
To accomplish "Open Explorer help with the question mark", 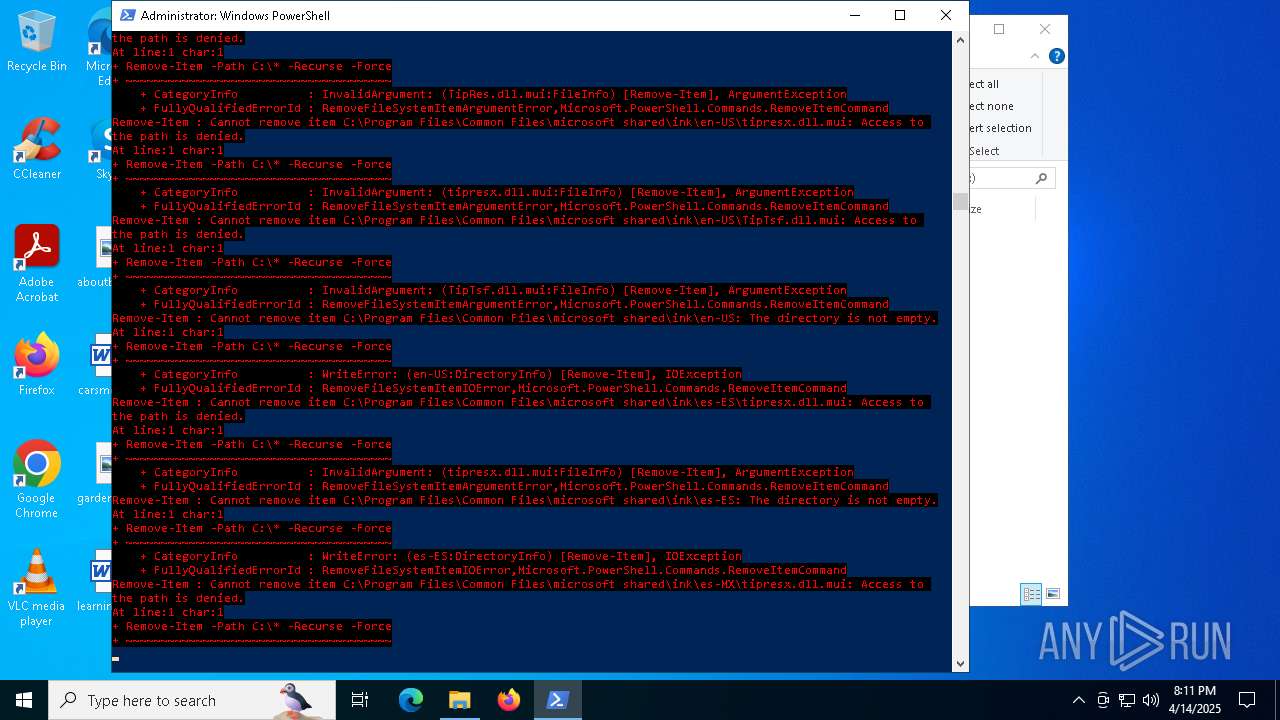I will coord(1056,57).
